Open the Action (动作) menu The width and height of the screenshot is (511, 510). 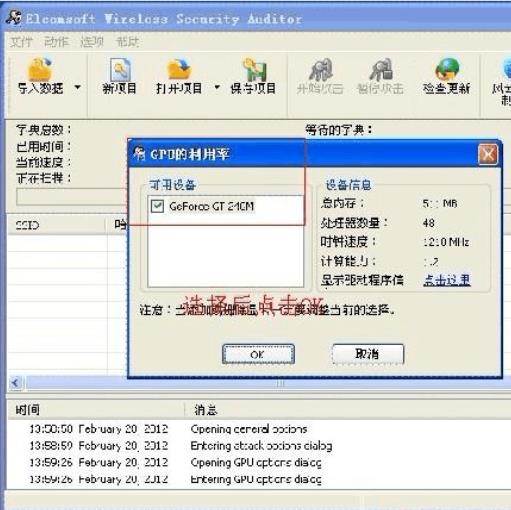[x=56, y=42]
